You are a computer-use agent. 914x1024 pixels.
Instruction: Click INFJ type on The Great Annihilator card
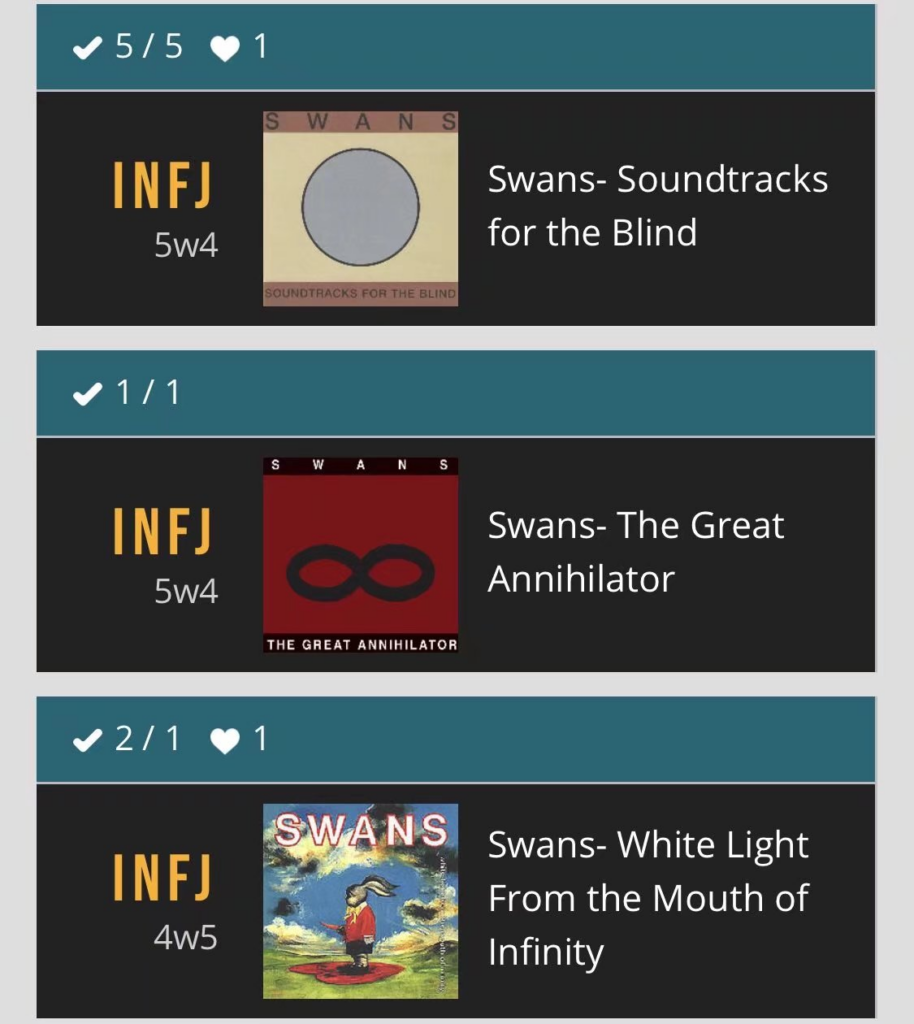tap(162, 531)
